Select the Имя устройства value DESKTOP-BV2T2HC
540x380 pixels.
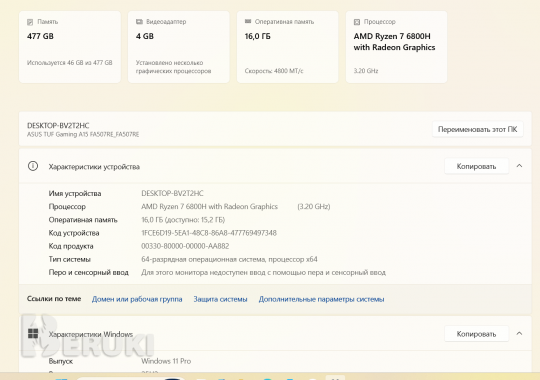click(172, 193)
